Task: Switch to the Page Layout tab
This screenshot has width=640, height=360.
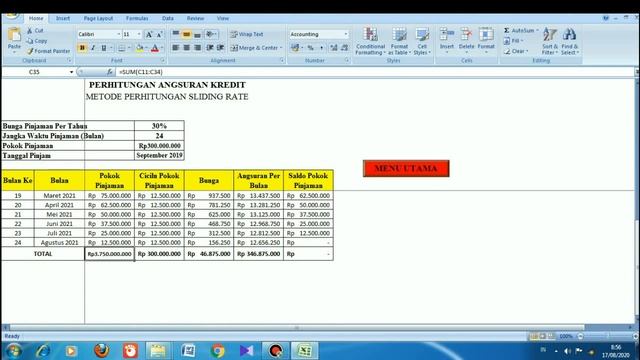Action: point(98,18)
